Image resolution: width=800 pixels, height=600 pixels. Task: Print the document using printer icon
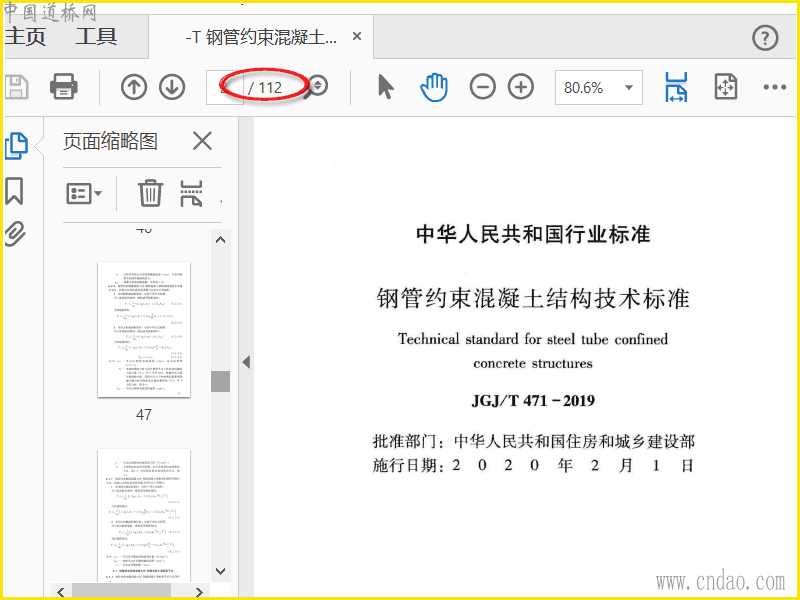tap(64, 86)
